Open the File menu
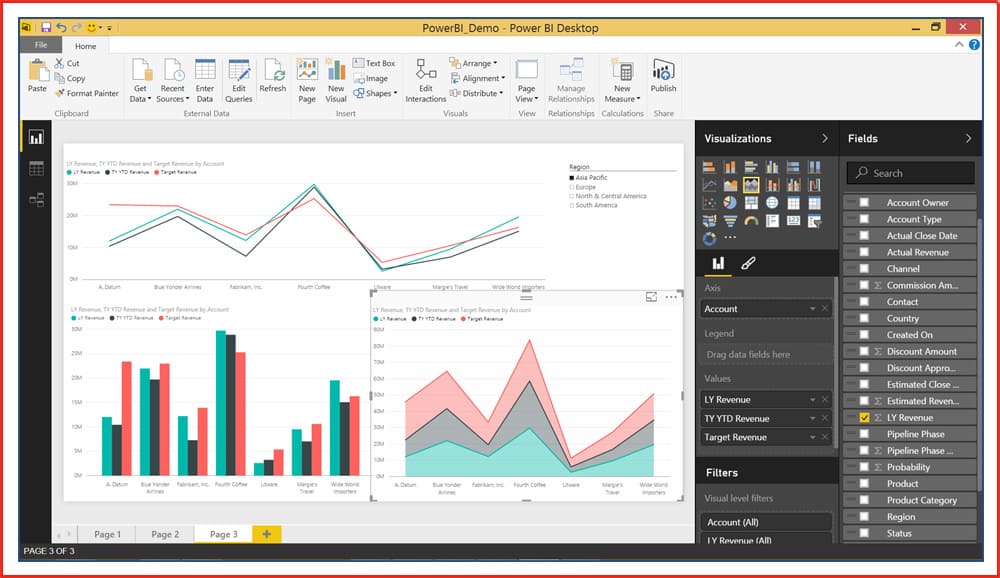The width and height of the screenshot is (1000, 578). pyautogui.click(x=41, y=46)
